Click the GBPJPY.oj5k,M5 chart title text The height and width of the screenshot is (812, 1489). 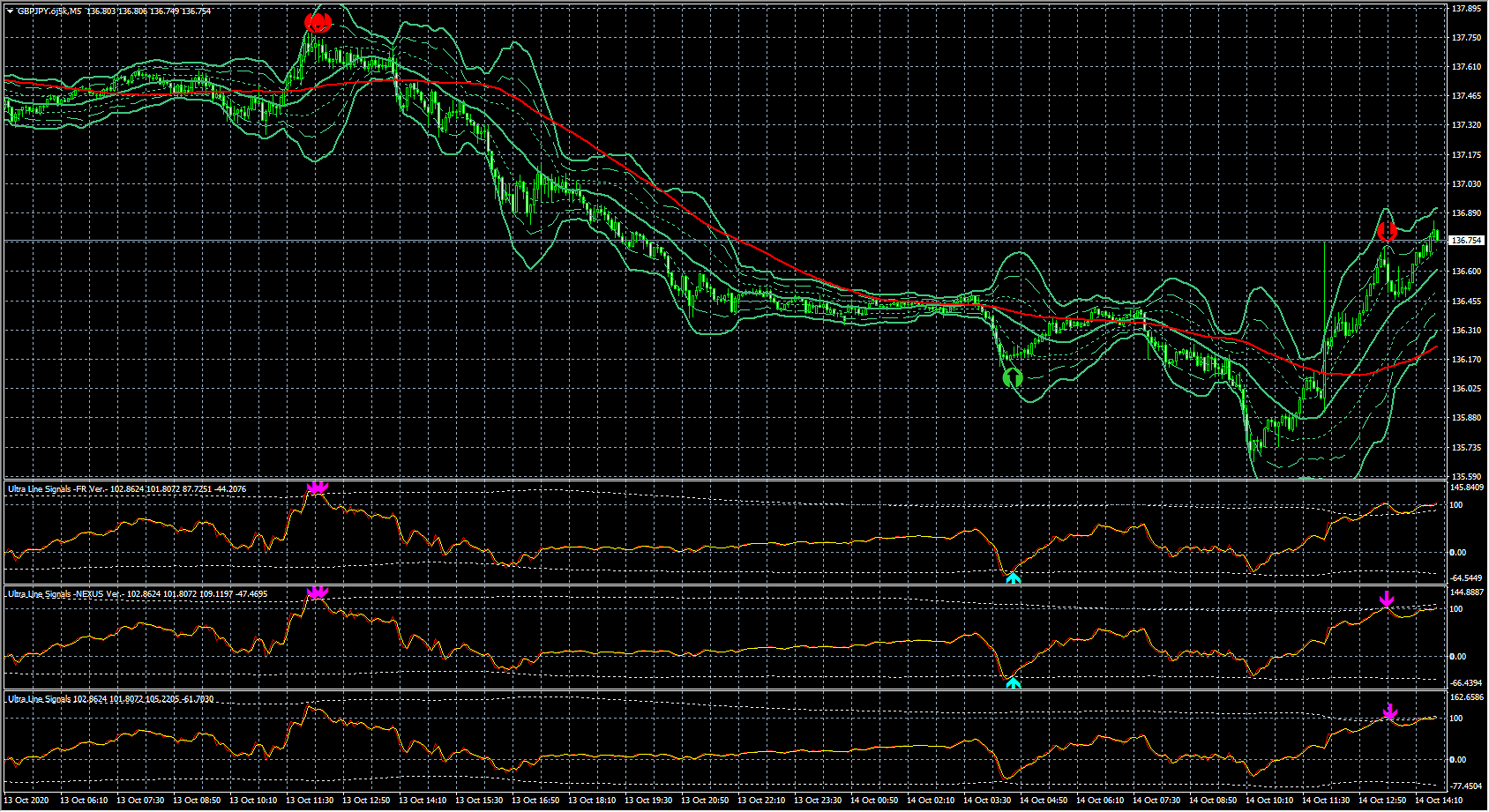[x=49, y=11]
